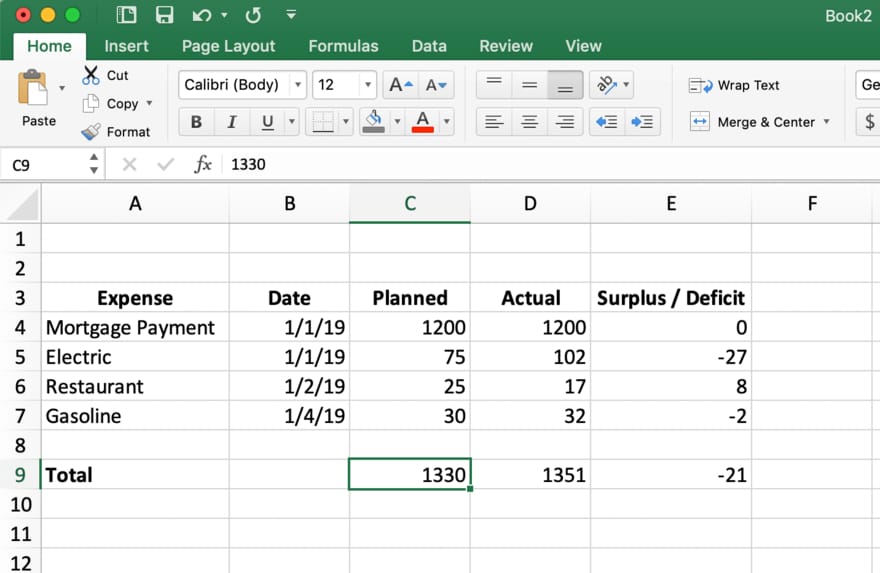This screenshot has height=573, width=880.
Task: Toggle Wrap Text option
Action: point(734,85)
